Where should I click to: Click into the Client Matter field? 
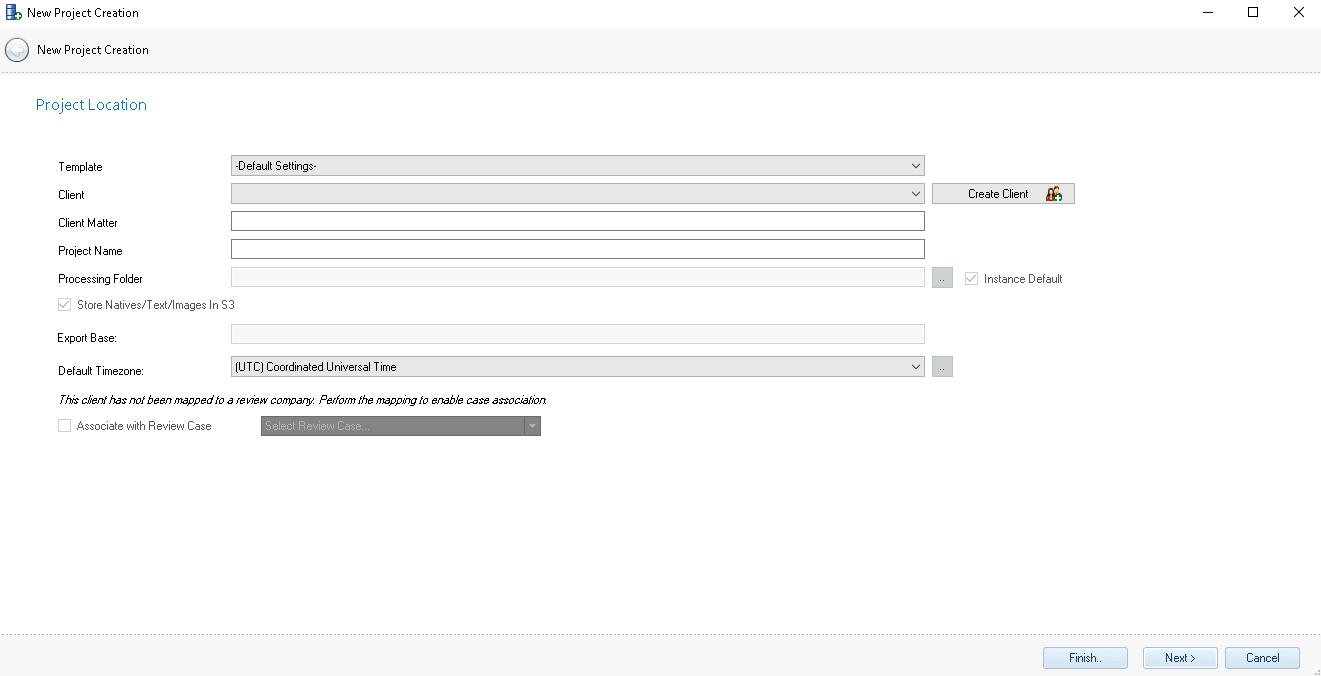click(x=577, y=222)
